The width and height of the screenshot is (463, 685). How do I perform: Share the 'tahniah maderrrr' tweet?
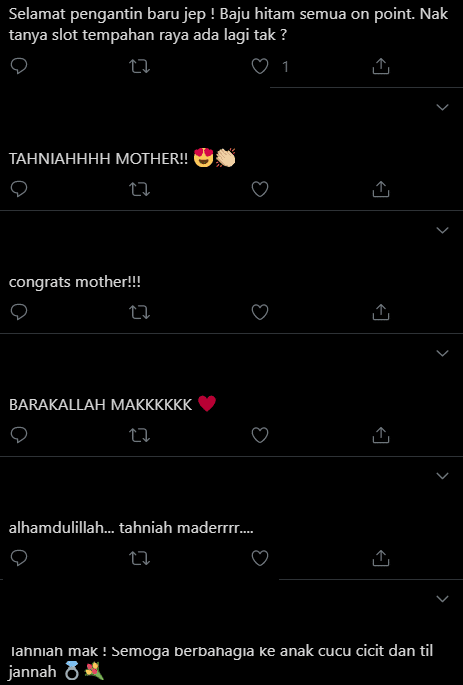pyautogui.click(x=380, y=558)
